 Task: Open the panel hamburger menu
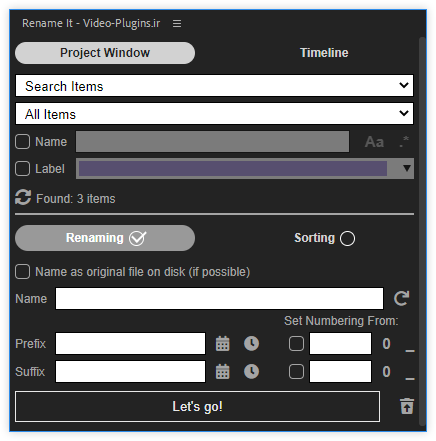(177, 23)
